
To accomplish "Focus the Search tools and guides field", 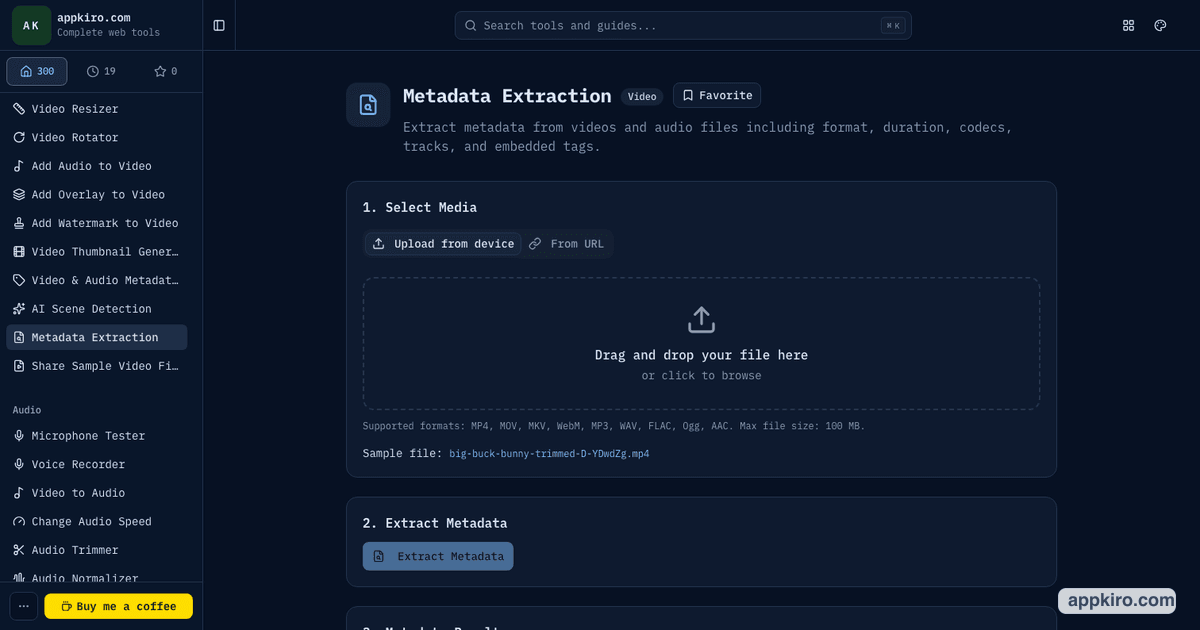I will 683,25.
